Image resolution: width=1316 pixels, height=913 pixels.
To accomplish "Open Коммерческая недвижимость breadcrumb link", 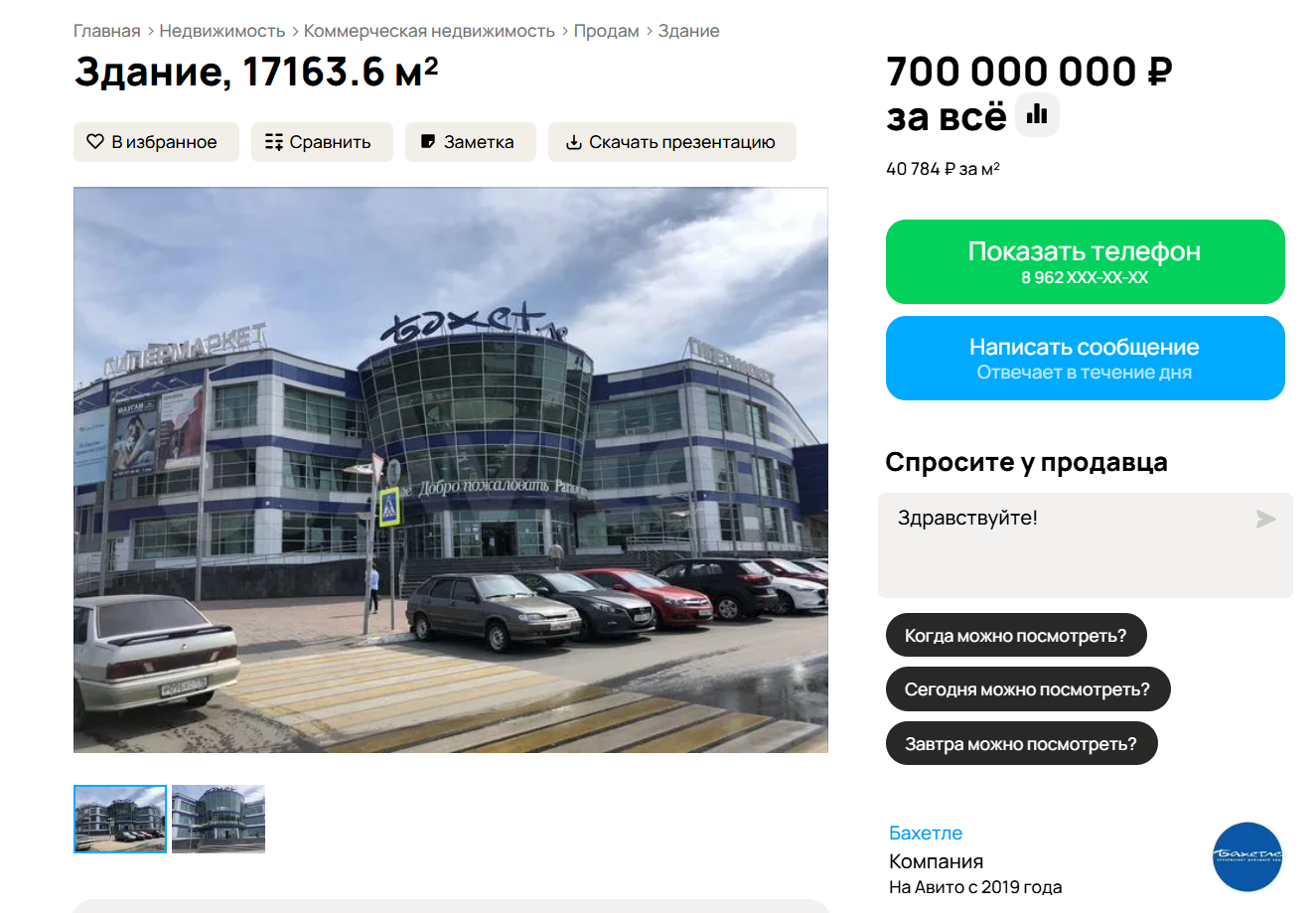I will click(429, 31).
